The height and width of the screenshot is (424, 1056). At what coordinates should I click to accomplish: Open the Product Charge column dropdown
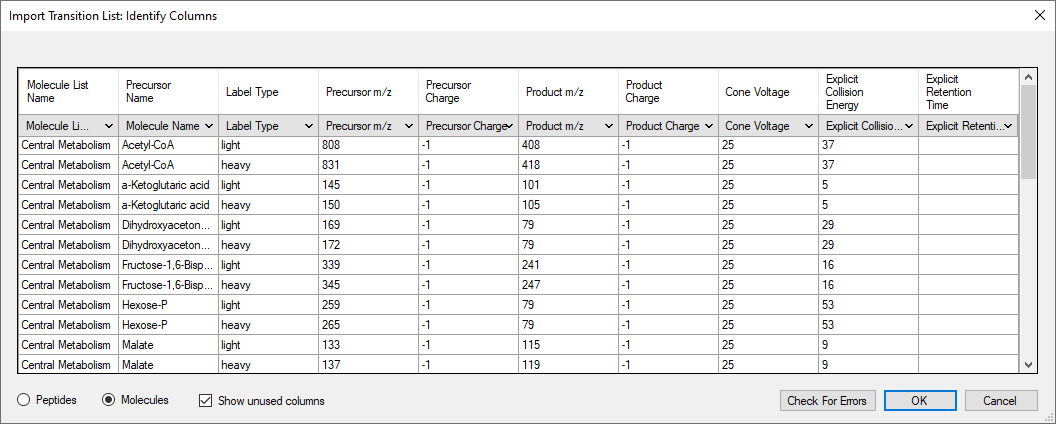pos(668,126)
